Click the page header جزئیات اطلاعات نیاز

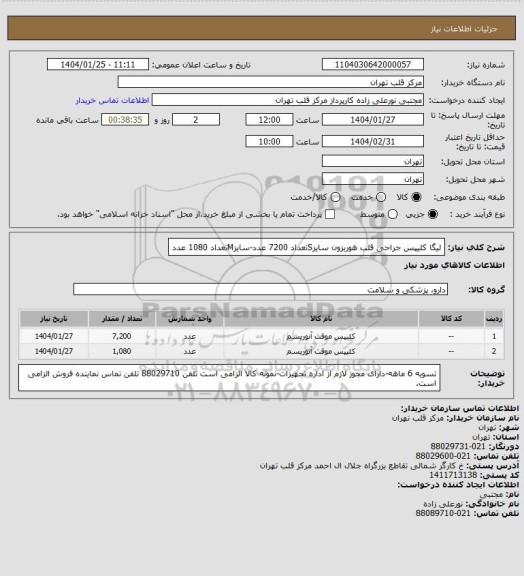click(x=464, y=29)
